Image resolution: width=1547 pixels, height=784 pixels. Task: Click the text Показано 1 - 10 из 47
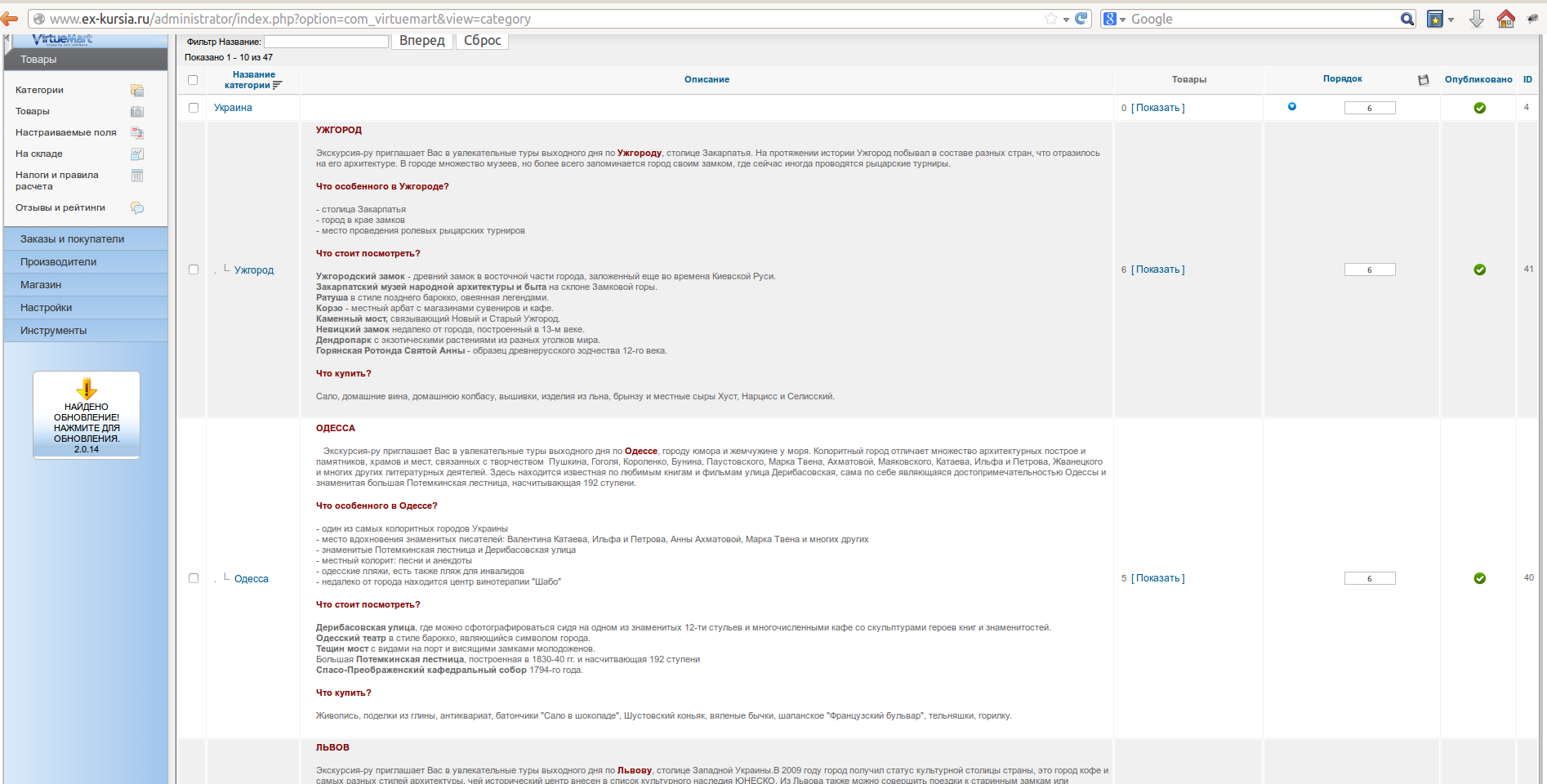(229, 57)
